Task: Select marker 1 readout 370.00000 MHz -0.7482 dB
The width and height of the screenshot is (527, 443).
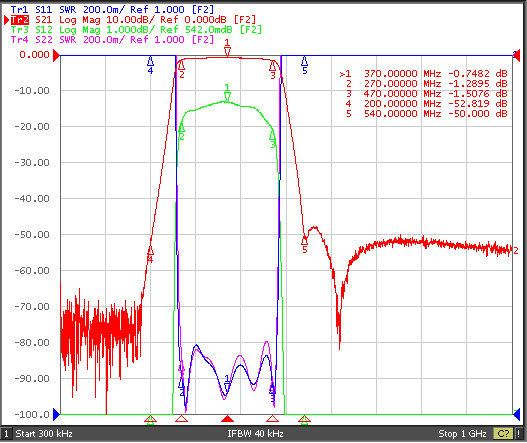Action: (423, 73)
